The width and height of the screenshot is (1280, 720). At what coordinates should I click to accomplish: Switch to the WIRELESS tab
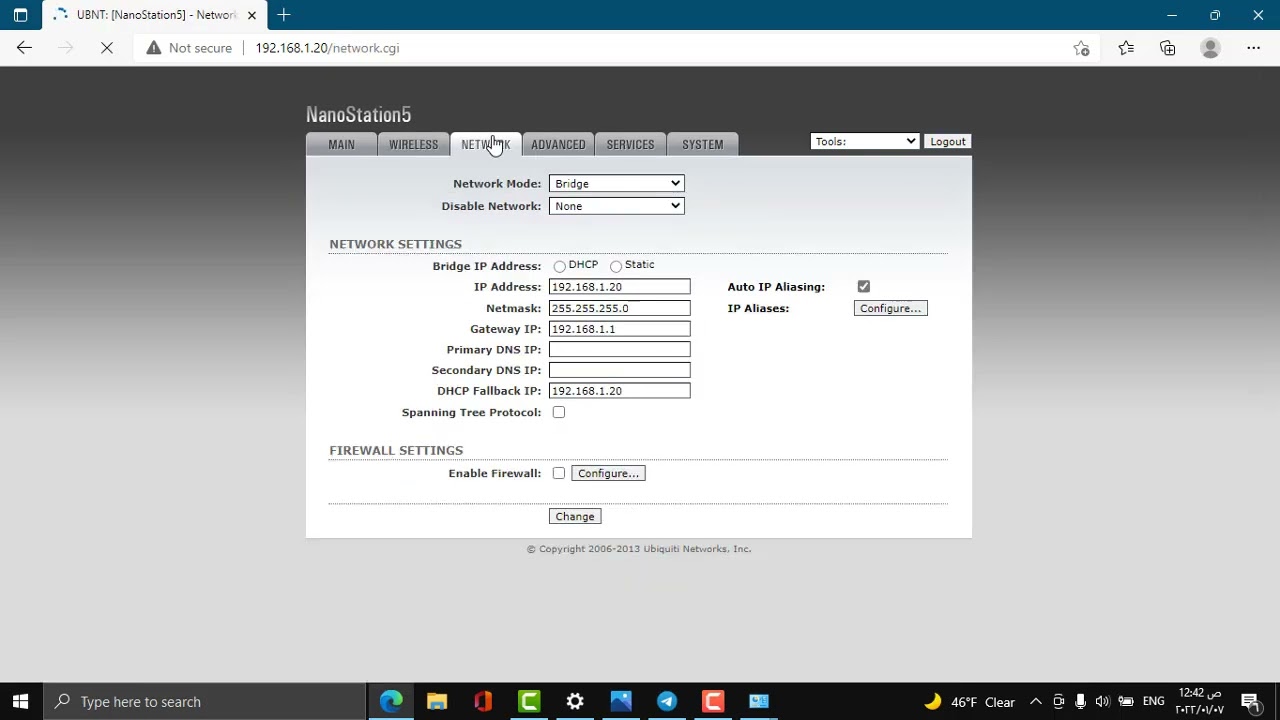(413, 145)
